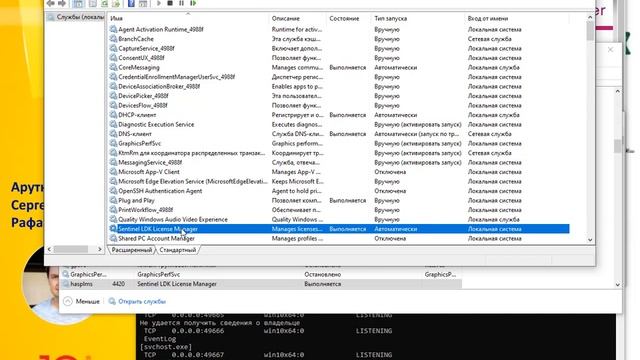Screen dimensions: 640x360
Task: Sort by the Тип запуска column header
Action: point(418,18)
